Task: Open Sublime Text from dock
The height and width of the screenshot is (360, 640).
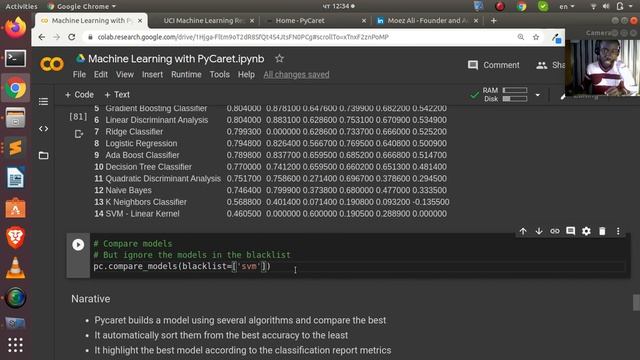Action: pyautogui.click(x=16, y=148)
